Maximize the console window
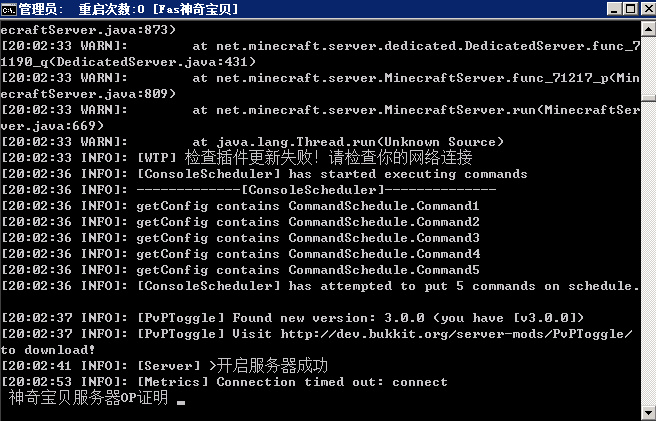The height and width of the screenshot is (421, 656). click(630, 9)
